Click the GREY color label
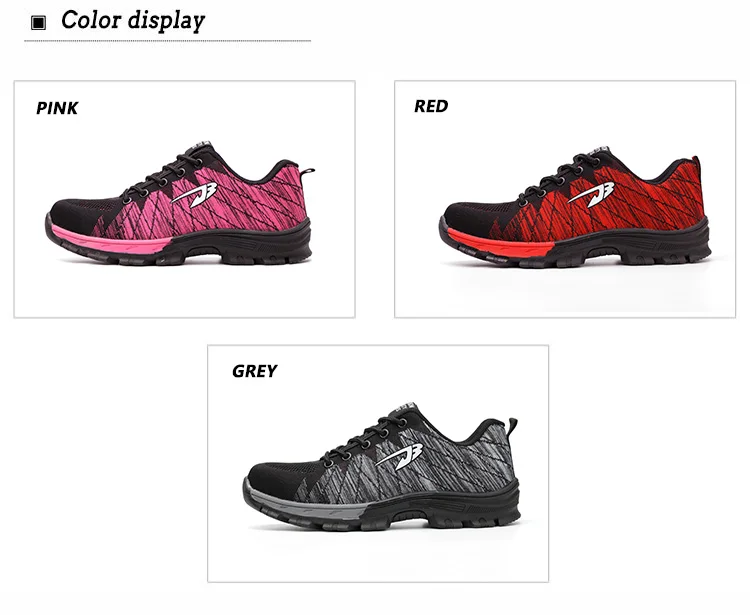The width and height of the screenshot is (750, 615). pyautogui.click(x=254, y=371)
